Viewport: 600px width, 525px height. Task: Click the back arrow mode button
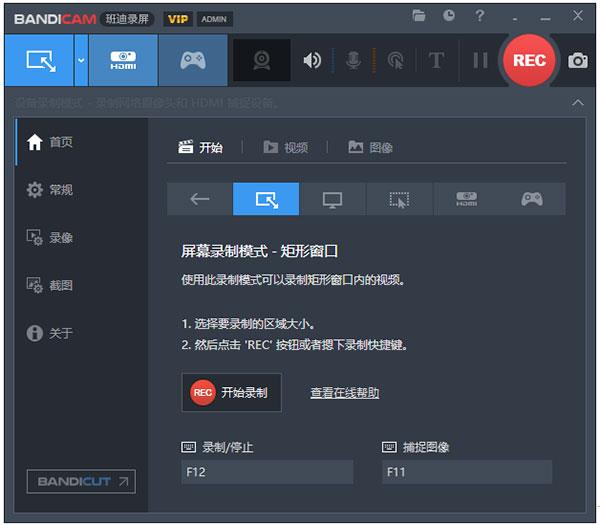[200, 199]
